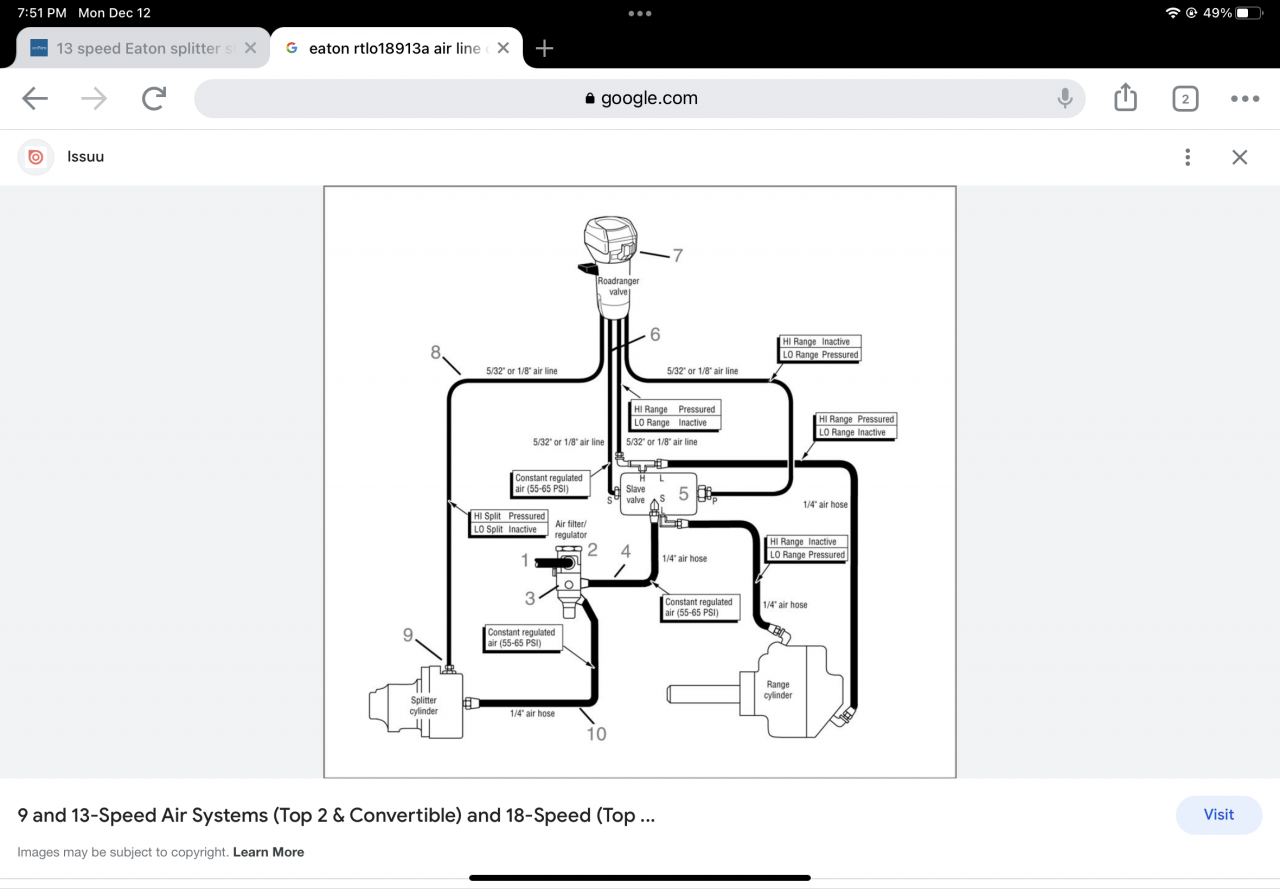The width and height of the screenshot is (1280, 889).
Task: Click the forward navigation arrow
Action: (94, 98)
